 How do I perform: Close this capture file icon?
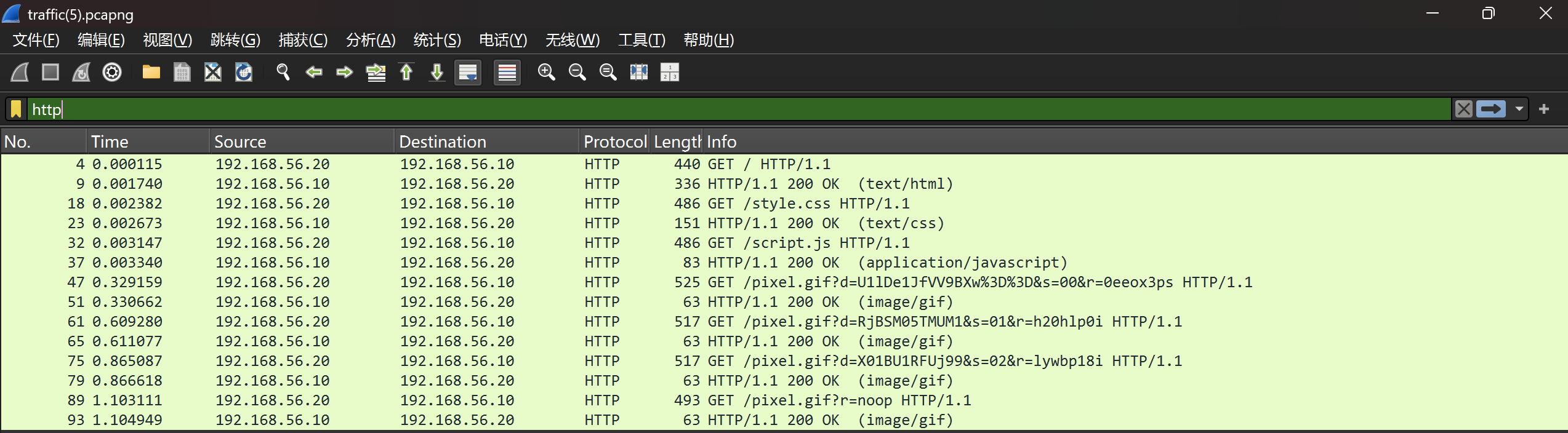click(x=213, y=73)
